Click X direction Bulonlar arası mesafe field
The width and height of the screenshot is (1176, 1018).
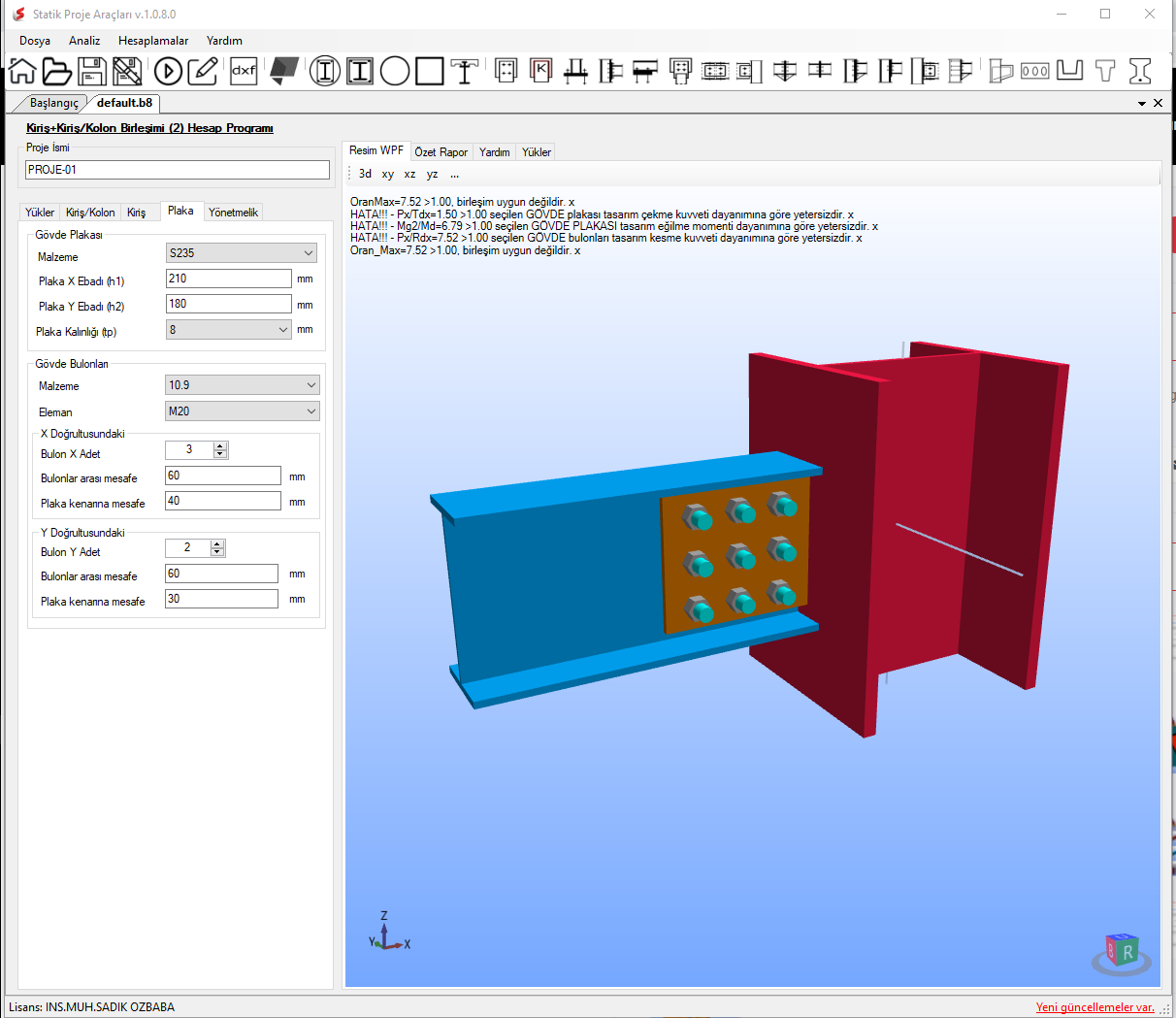tap(223, 476)
